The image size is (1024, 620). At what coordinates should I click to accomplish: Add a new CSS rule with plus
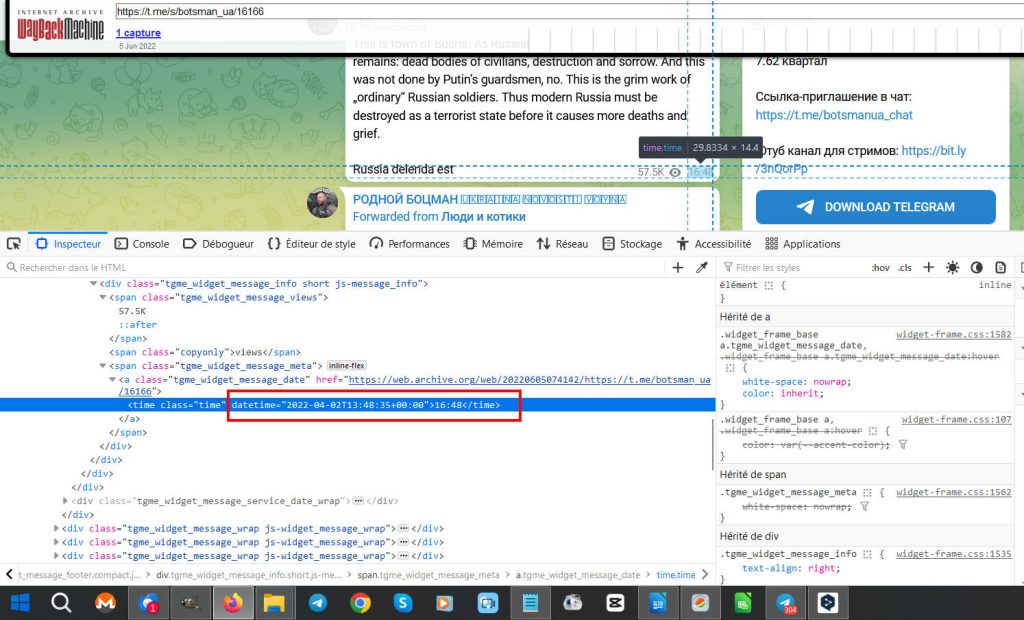pyautogui.click(x=928, y=267)
